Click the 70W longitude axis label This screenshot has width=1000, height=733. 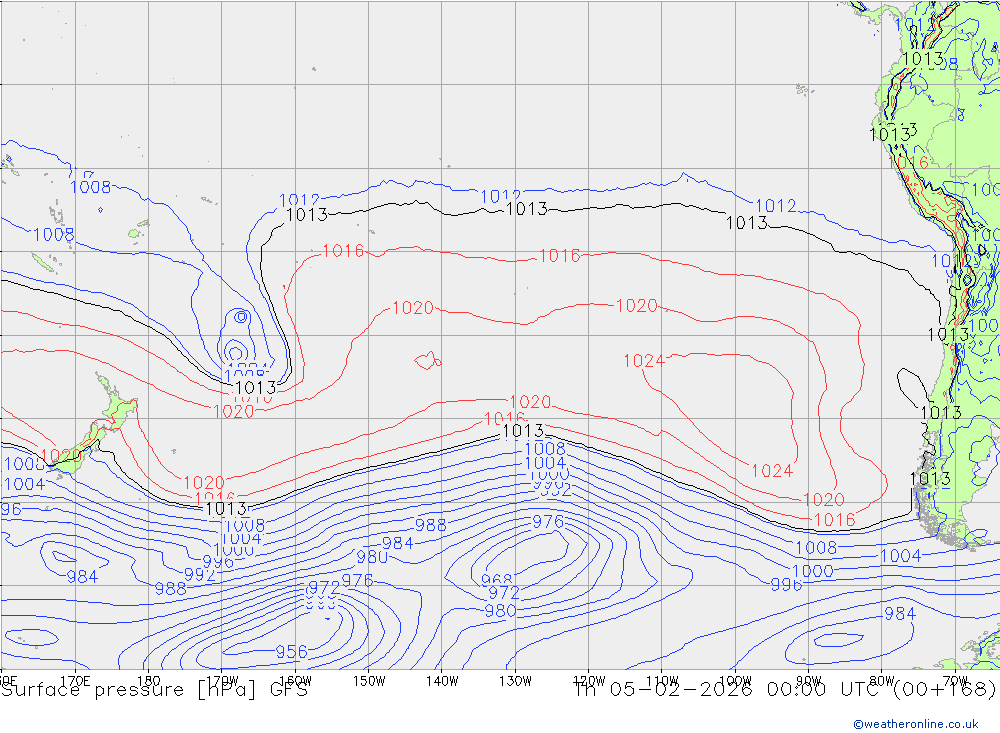[955, 681]
